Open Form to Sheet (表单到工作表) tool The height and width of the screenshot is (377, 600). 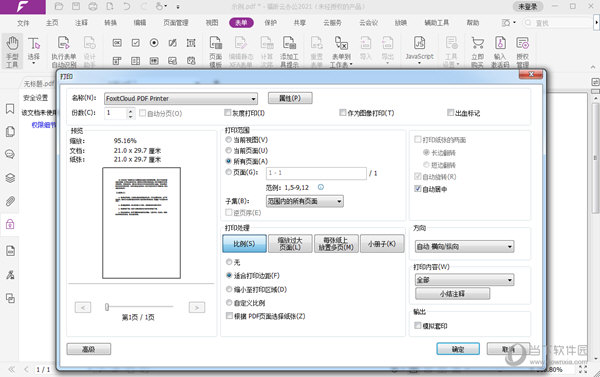coord(341,52)
